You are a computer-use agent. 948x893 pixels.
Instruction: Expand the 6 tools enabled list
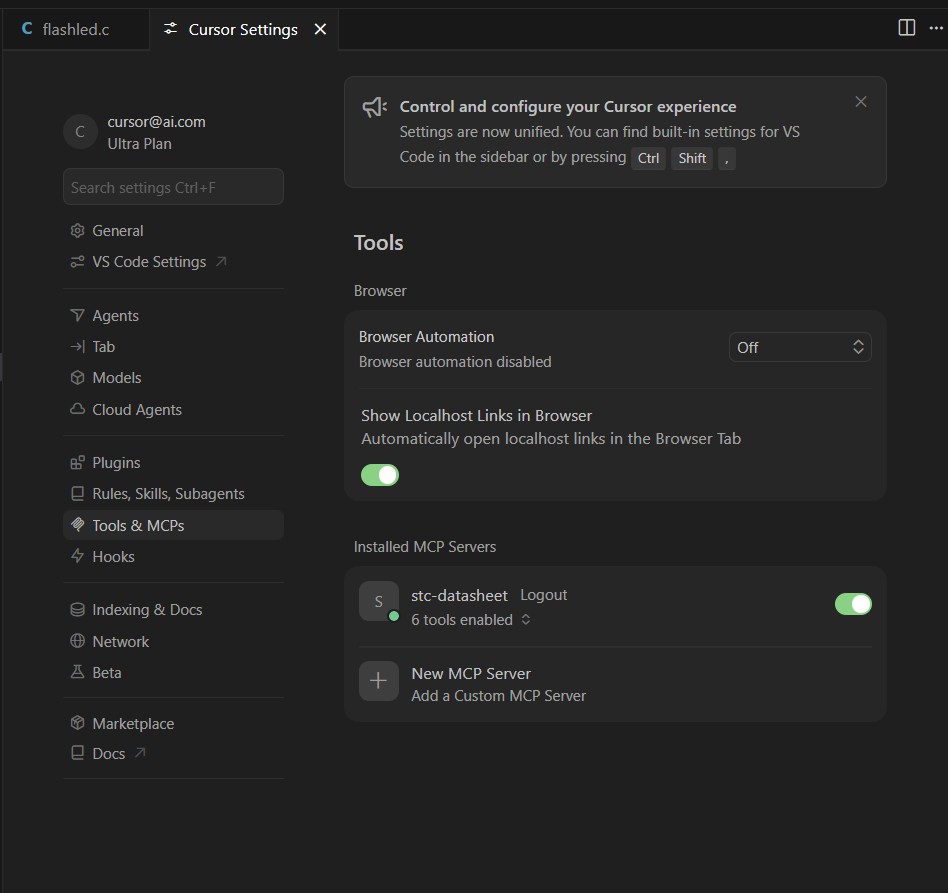(x=470, y=620)
